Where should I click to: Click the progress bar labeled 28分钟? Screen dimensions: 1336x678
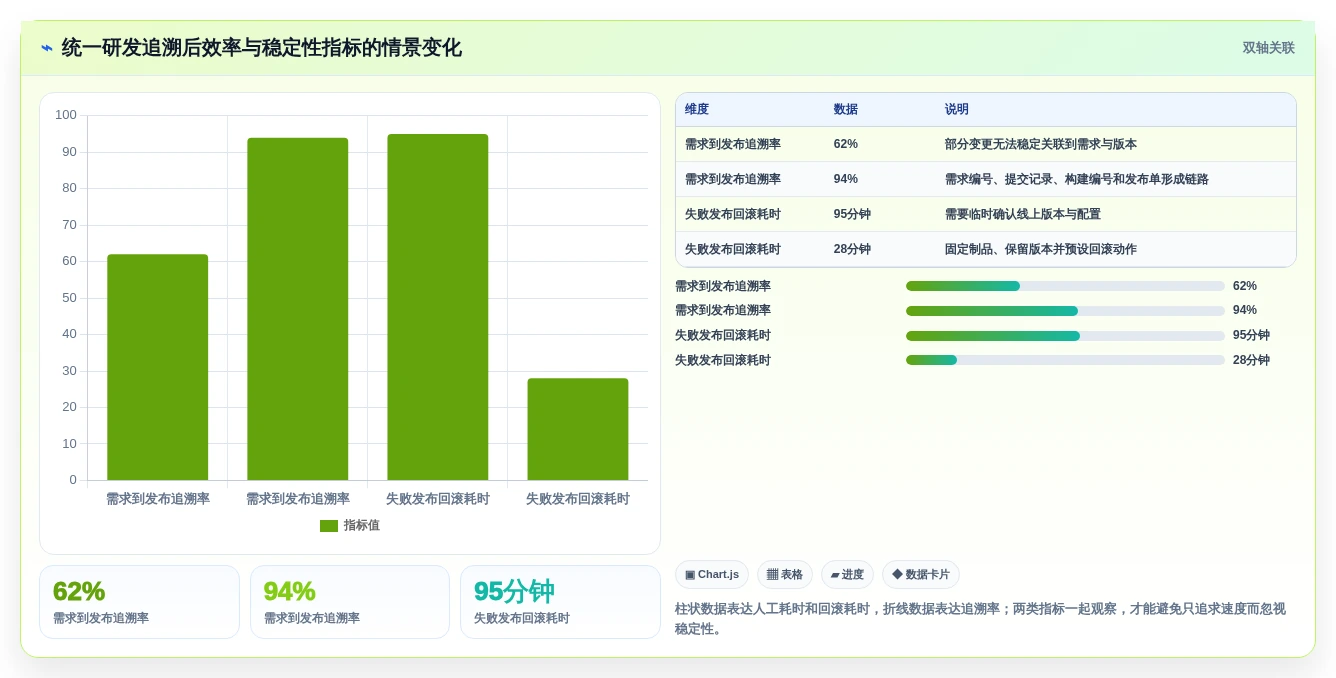(1065, 360)
